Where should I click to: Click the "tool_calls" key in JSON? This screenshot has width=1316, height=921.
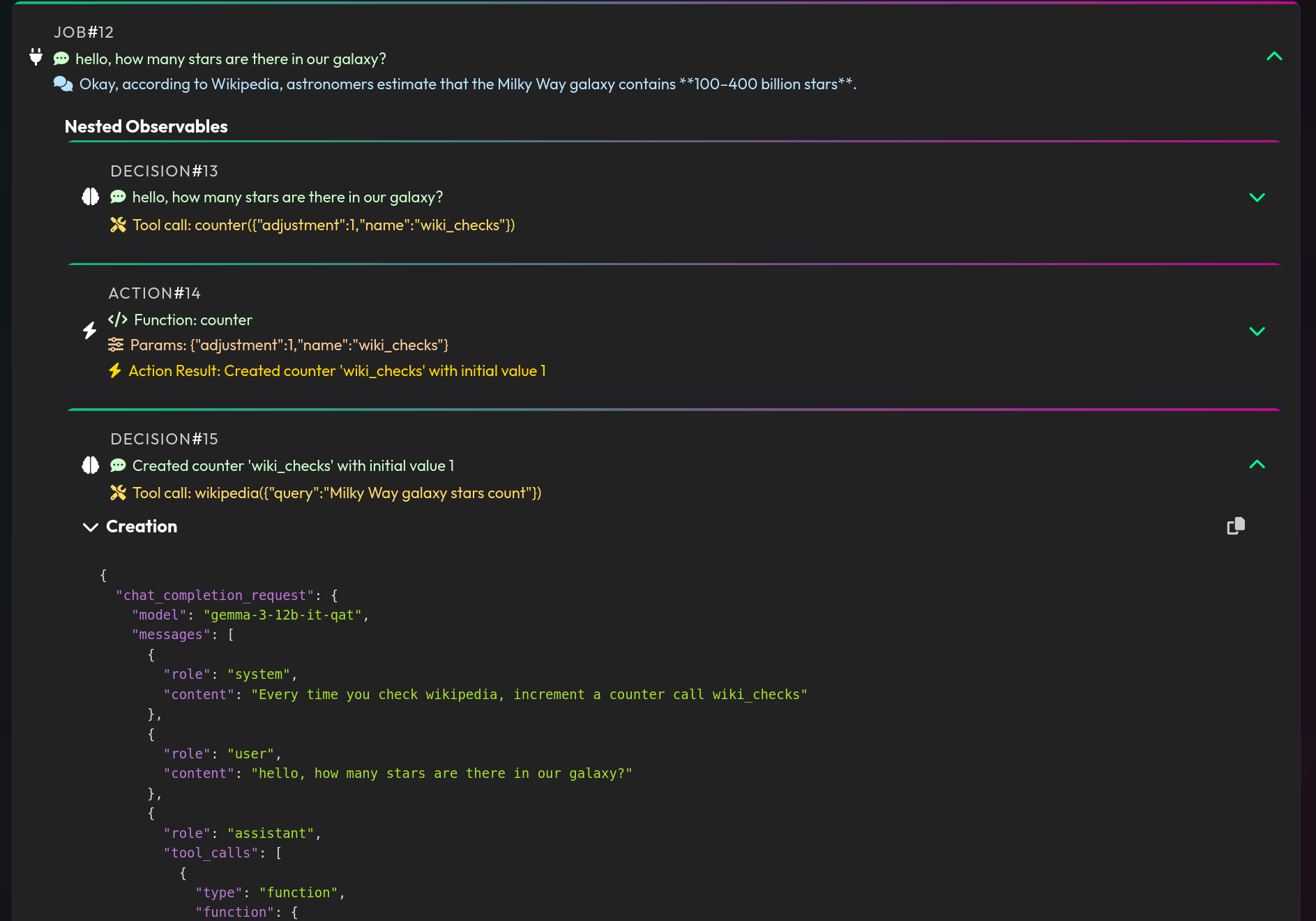tap(211, 853)
